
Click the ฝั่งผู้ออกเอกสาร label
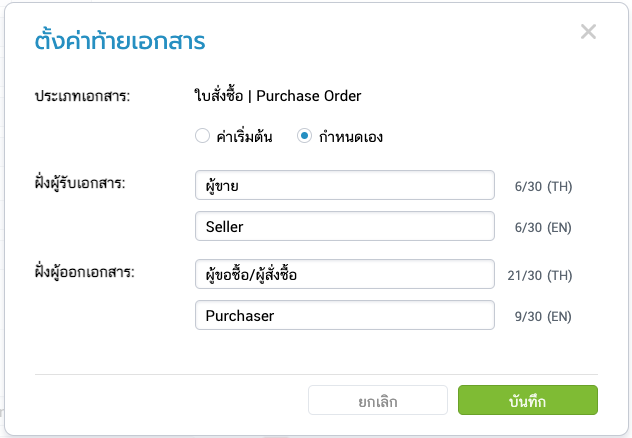pyautogui.click(x=87, y=274)
